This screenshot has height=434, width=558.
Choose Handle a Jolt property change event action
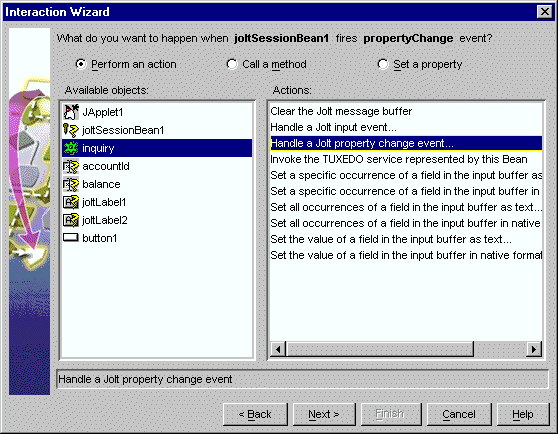(x=406, y=143)
